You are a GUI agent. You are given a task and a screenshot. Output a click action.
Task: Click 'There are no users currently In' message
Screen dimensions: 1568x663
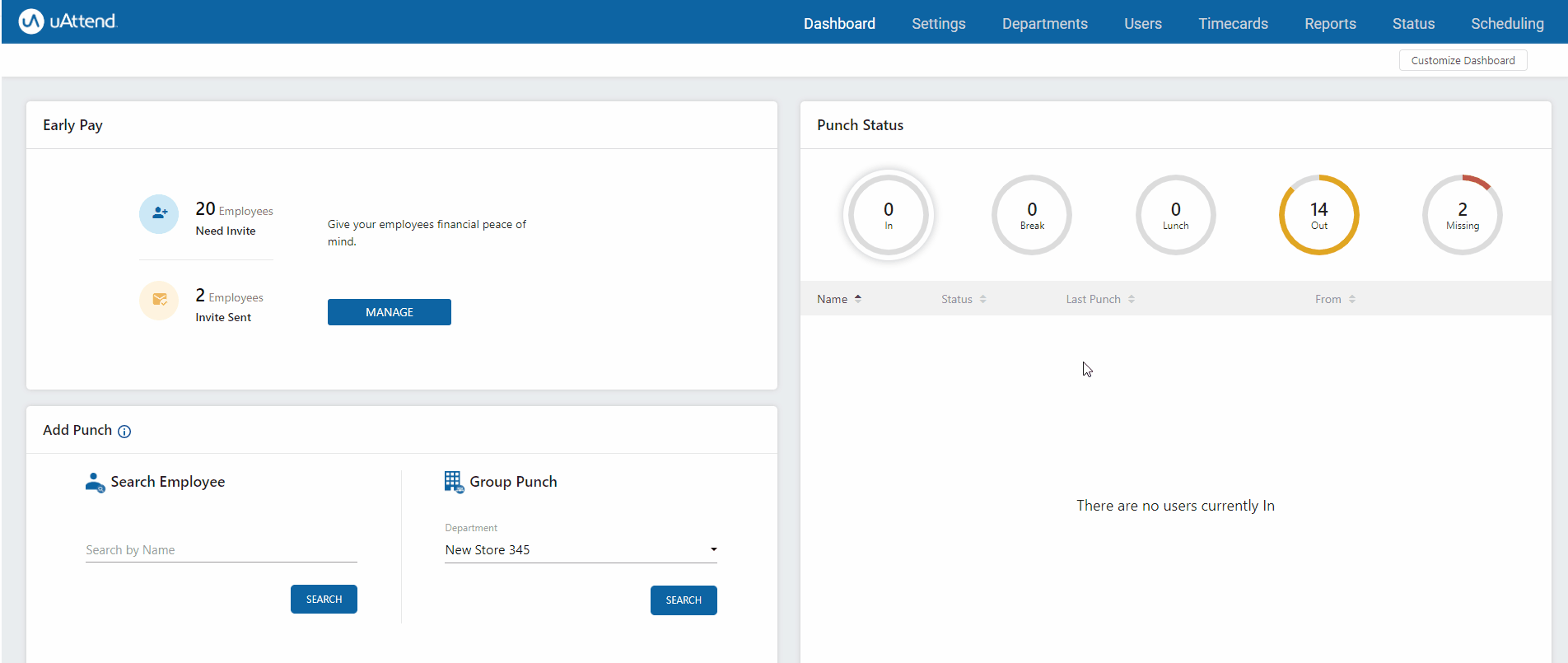click(1175, 506)
